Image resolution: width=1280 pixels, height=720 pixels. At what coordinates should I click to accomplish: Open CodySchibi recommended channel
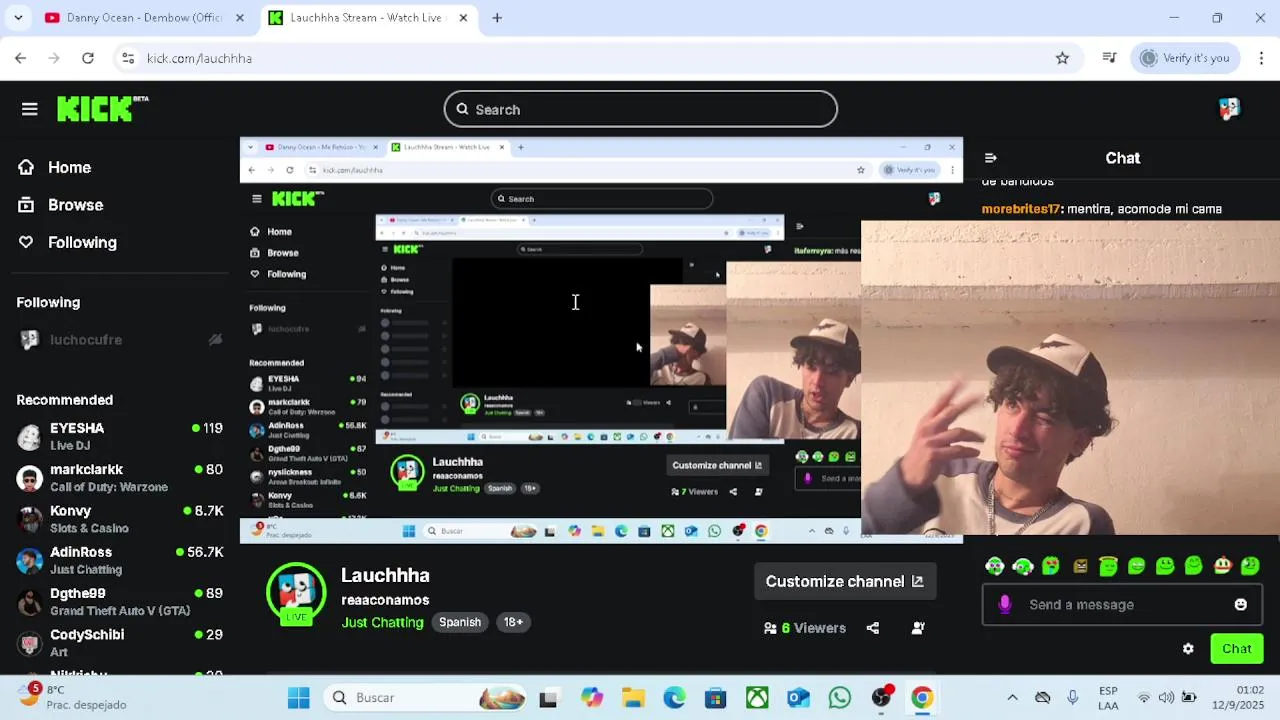click(119, 643)
